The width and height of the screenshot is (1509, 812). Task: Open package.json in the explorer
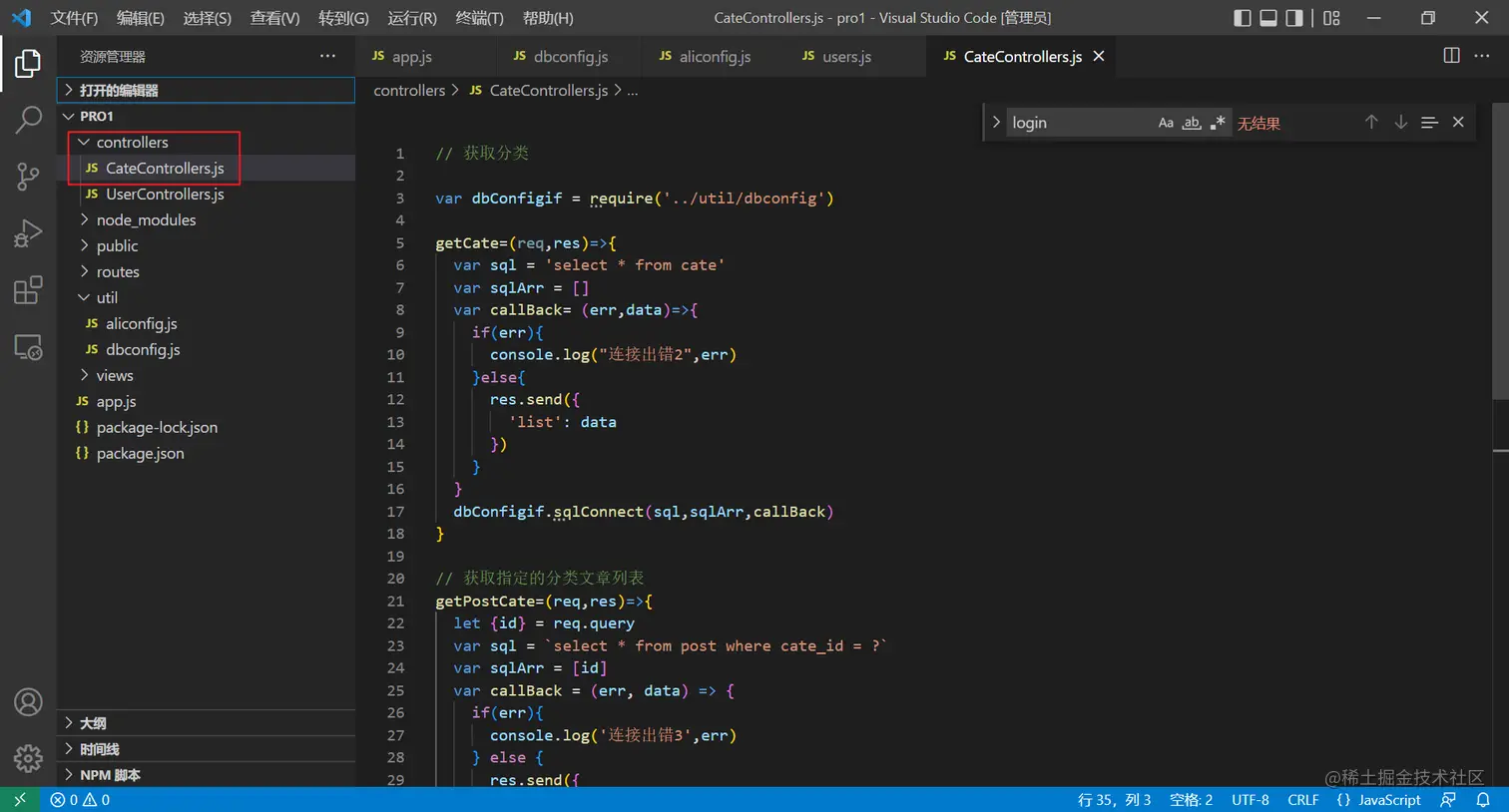(206, 453)
